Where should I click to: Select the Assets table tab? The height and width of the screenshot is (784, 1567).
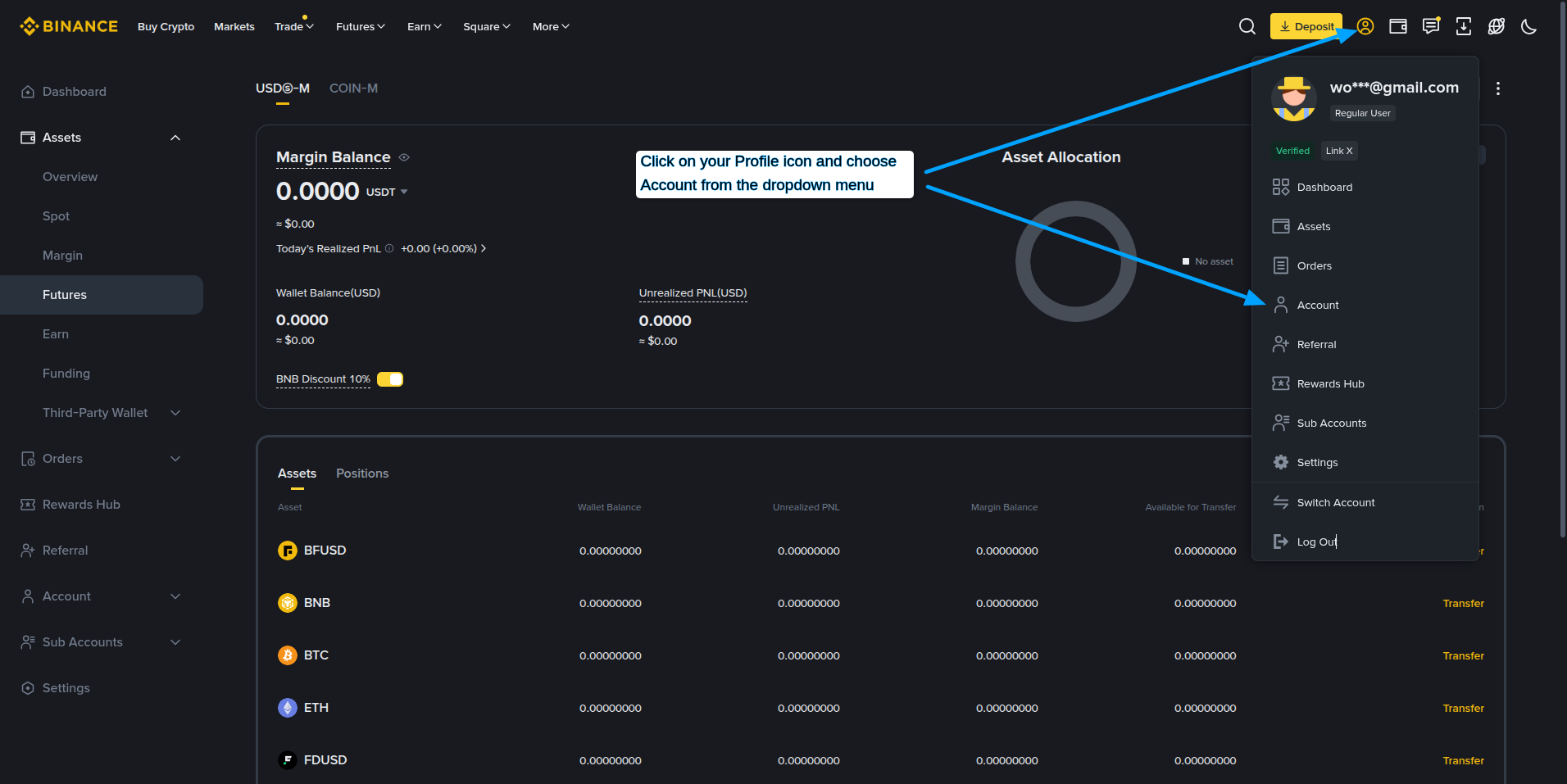tap(297, 474)
